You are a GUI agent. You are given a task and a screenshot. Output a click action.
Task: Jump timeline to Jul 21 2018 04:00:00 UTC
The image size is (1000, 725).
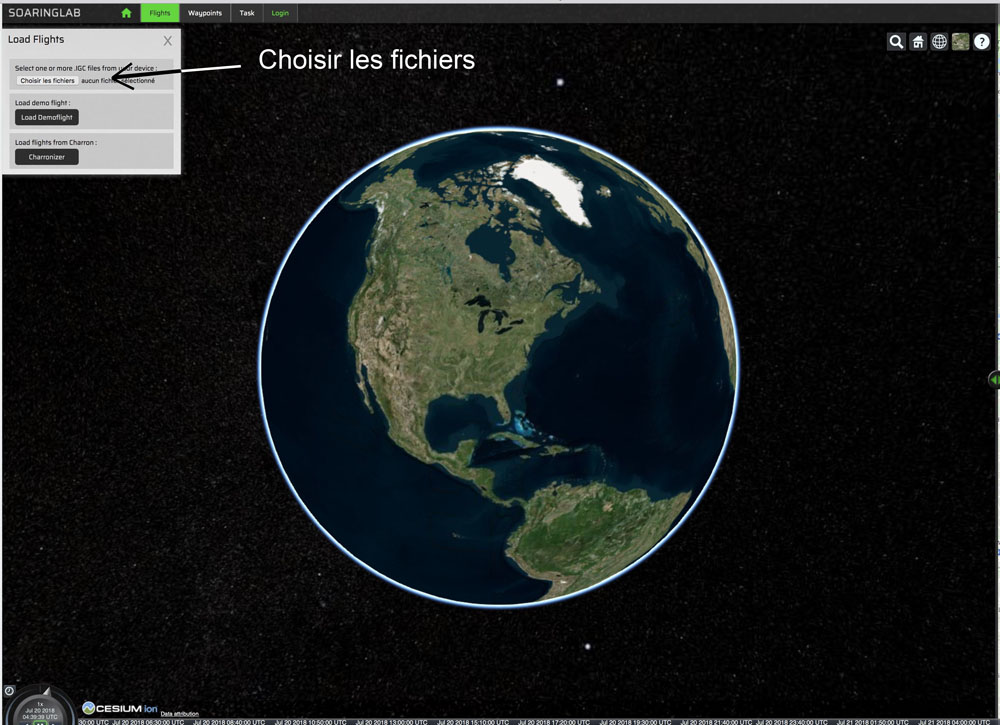pos(954,722)
